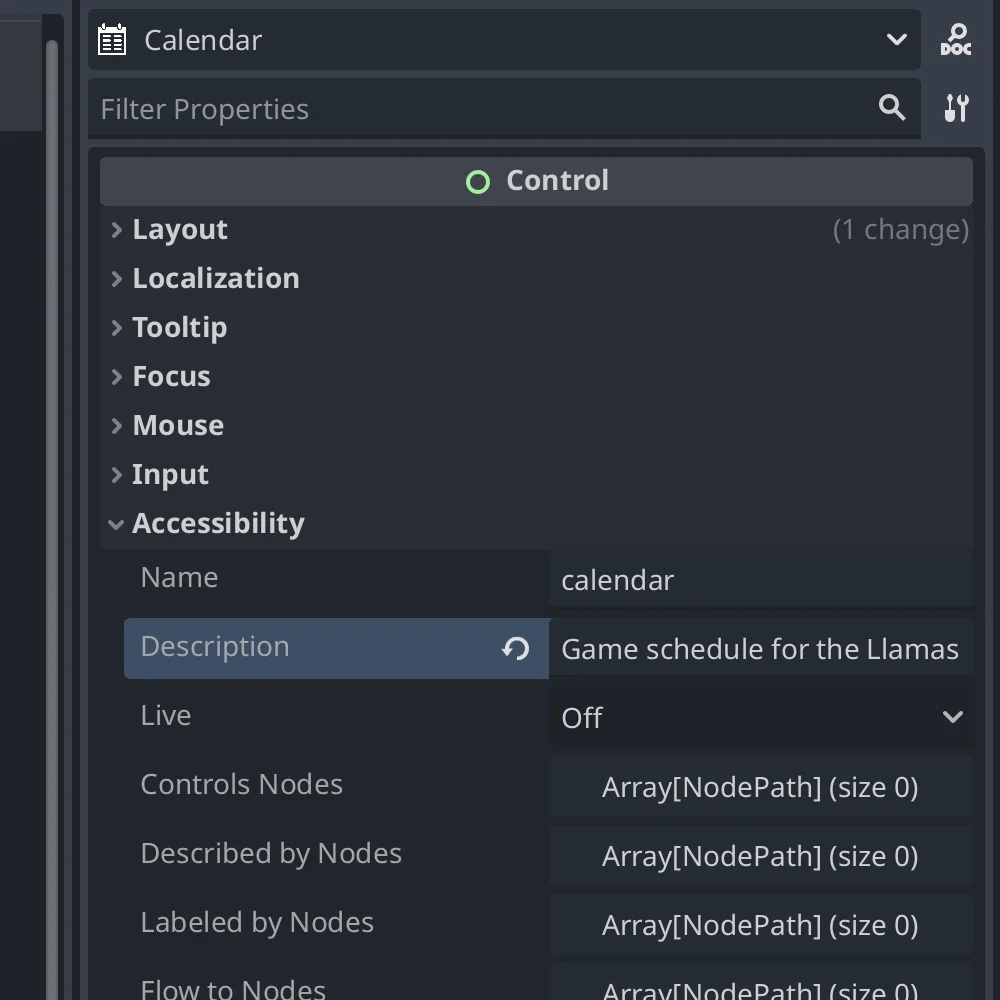Screen dimensions: 1000x1000
Task: Open the node selection dropdown for Calendar
Action: click(x=895, y=39)
